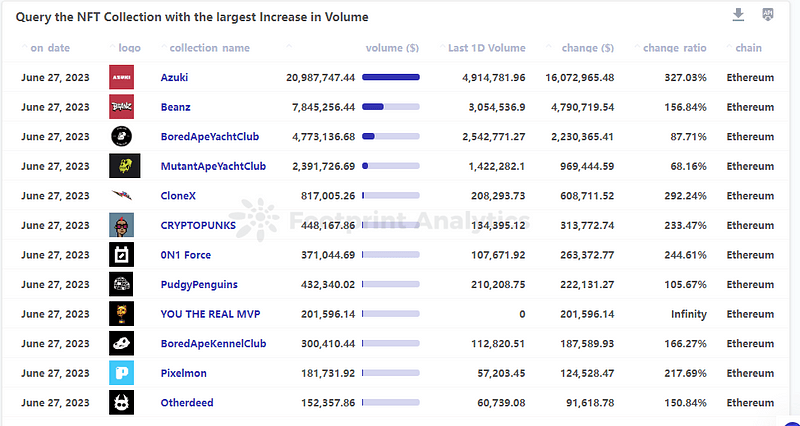Image resolution: width=800 pixels, height=426 pixels.
Task: Click the CloneX logo
Action: tap(121, 195)
